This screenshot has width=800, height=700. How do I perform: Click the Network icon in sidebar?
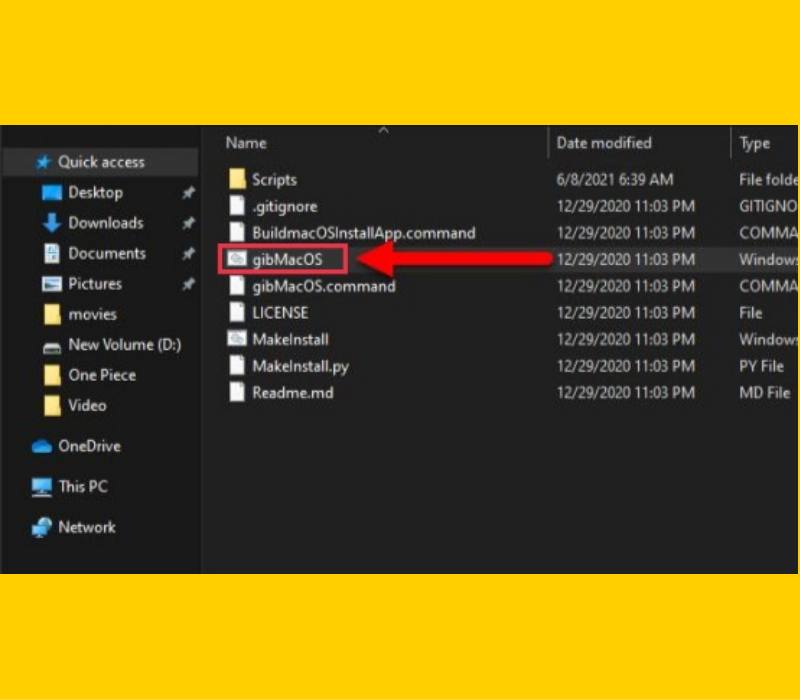pyautogui.click(x=41, y=528)
